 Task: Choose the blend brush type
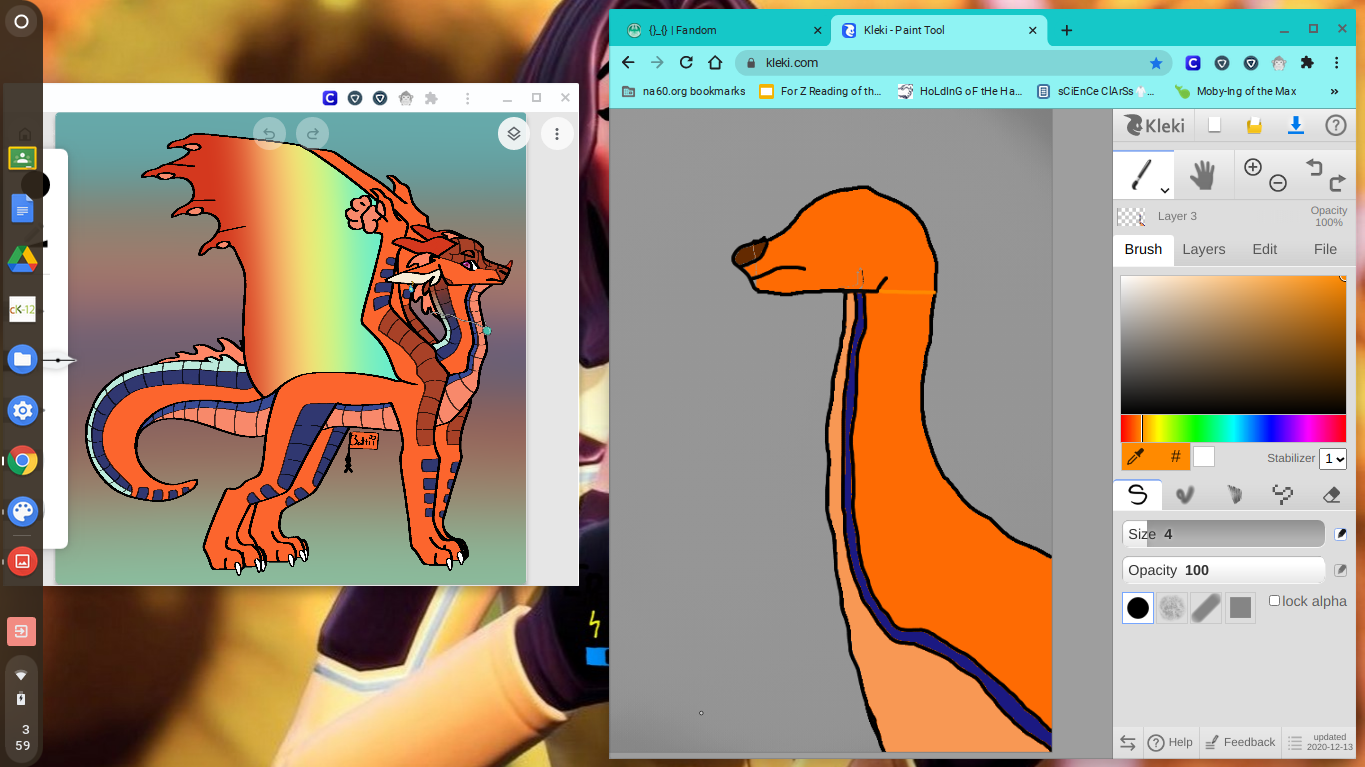(x=1185, y=494)
